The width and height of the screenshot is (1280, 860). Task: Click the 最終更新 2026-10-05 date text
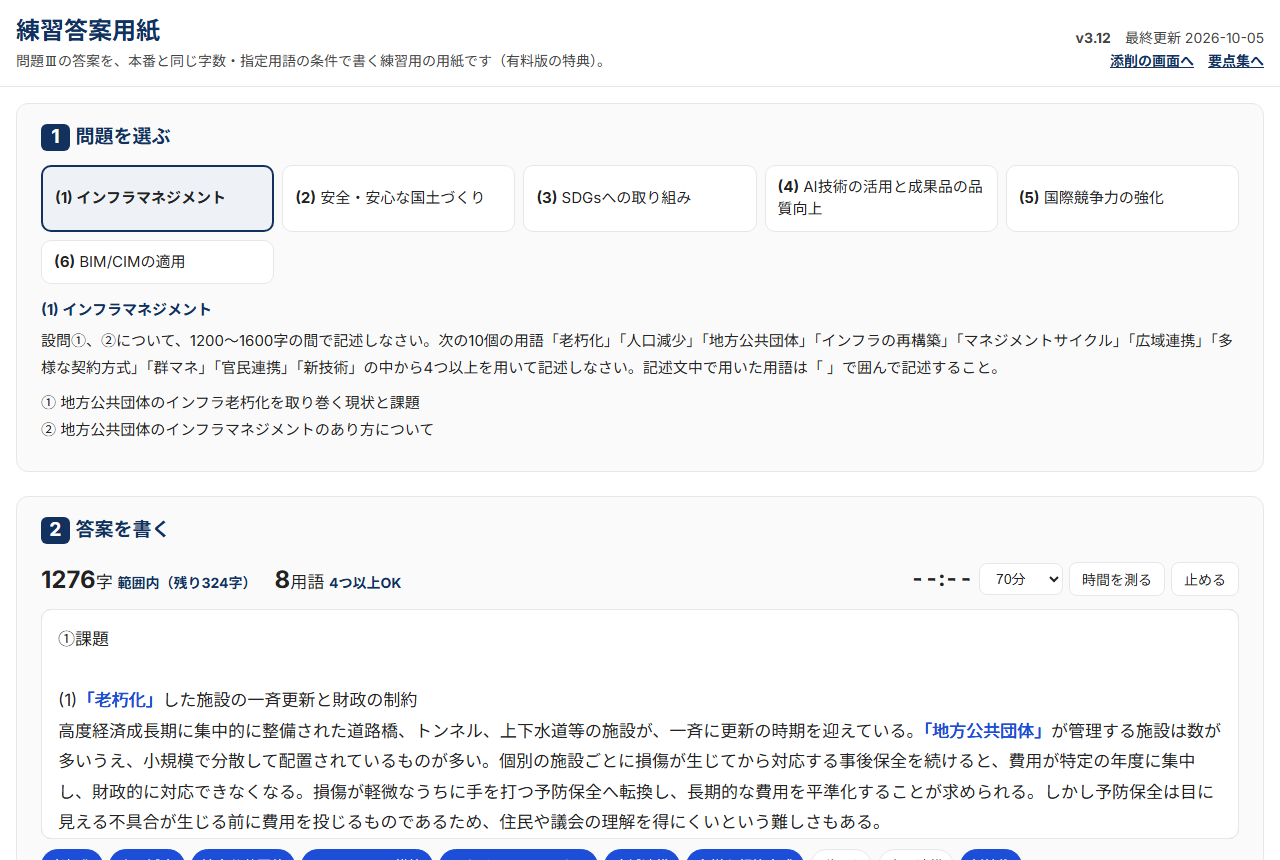coord(1194,38)
